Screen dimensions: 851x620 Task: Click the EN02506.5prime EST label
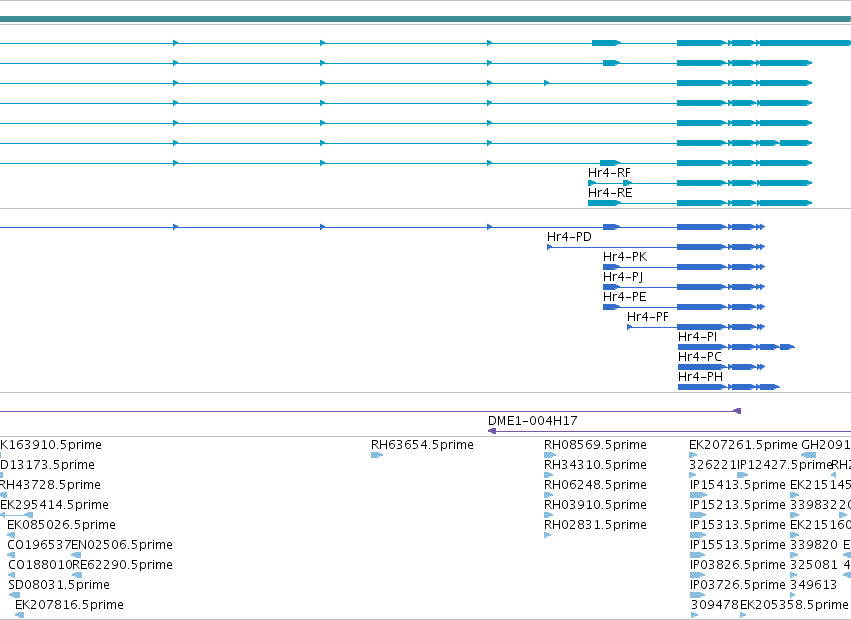[122, 545]
